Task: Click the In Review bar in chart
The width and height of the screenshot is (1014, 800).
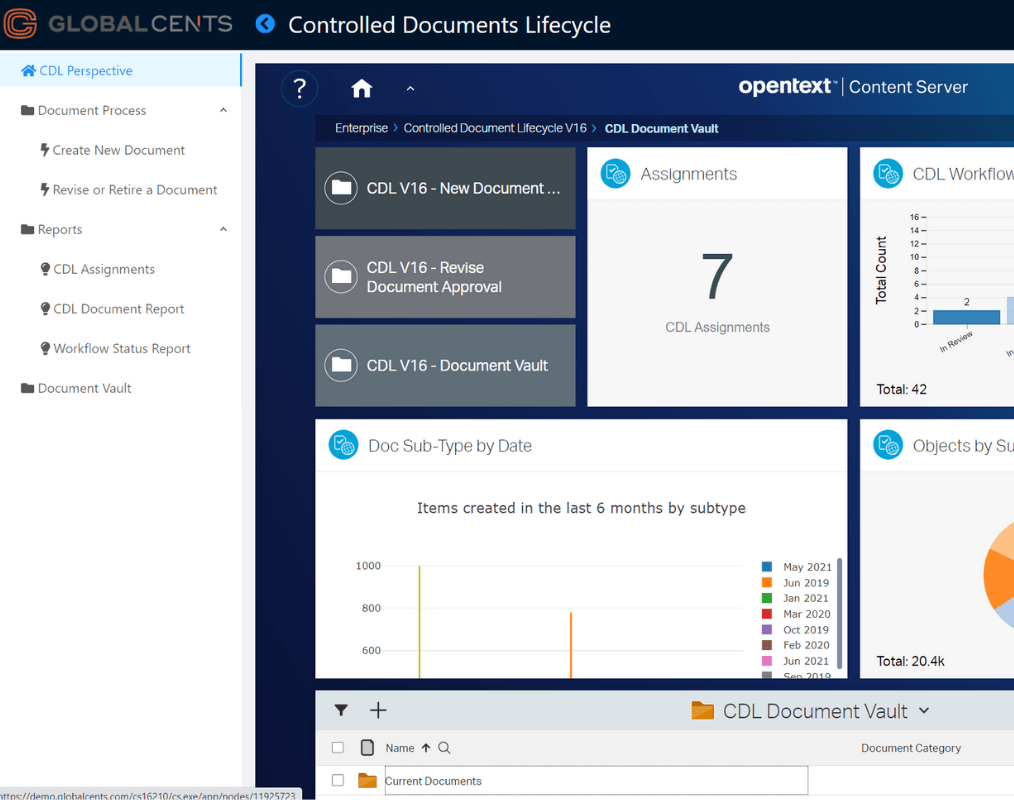Action: 966,317
